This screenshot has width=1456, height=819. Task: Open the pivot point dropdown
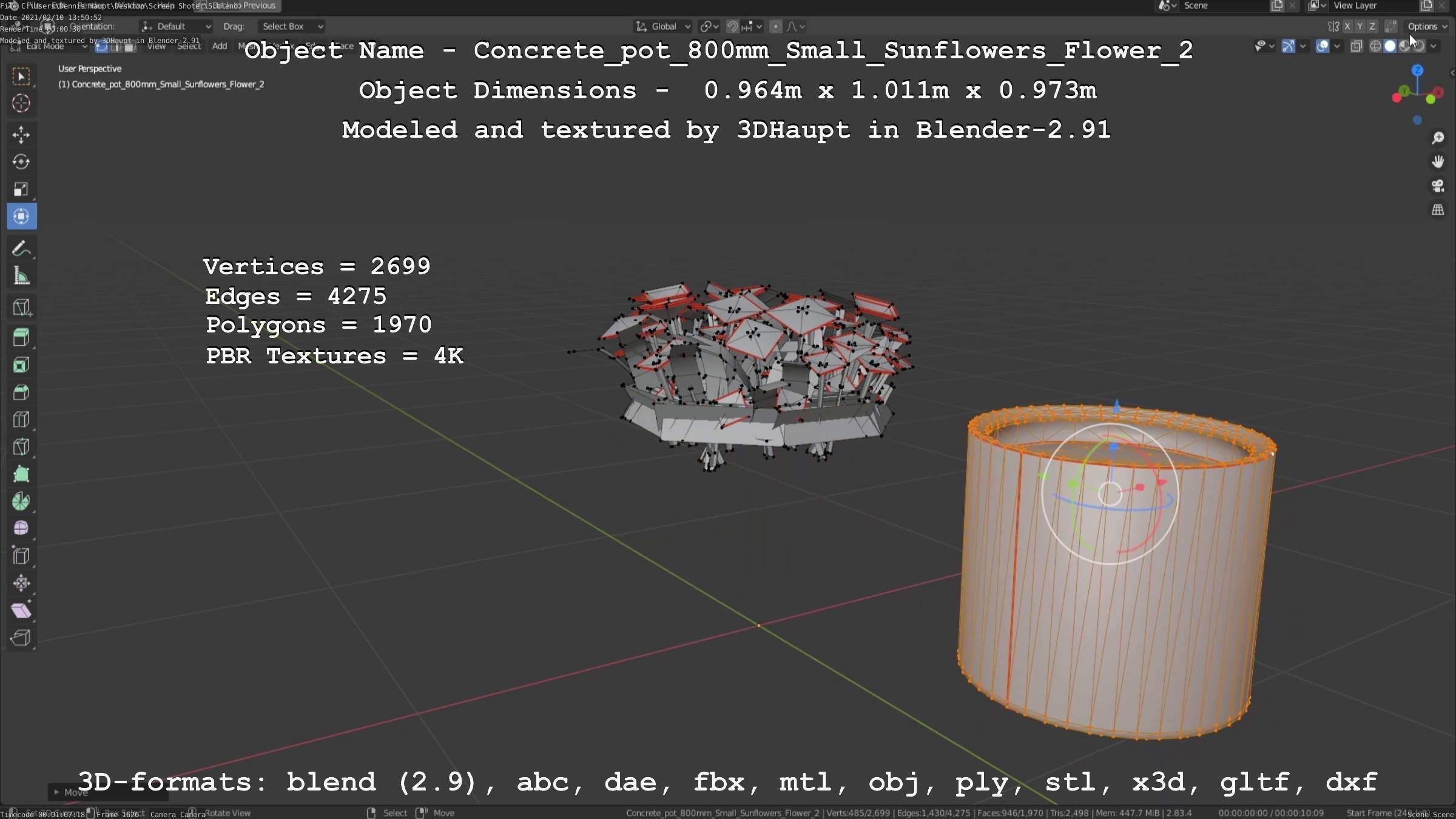[x=709, y=27]
